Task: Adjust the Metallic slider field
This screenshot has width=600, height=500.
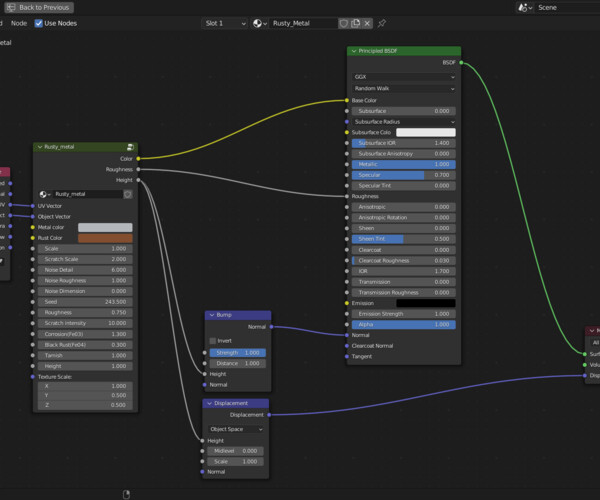Action: [x=404, y=164]
